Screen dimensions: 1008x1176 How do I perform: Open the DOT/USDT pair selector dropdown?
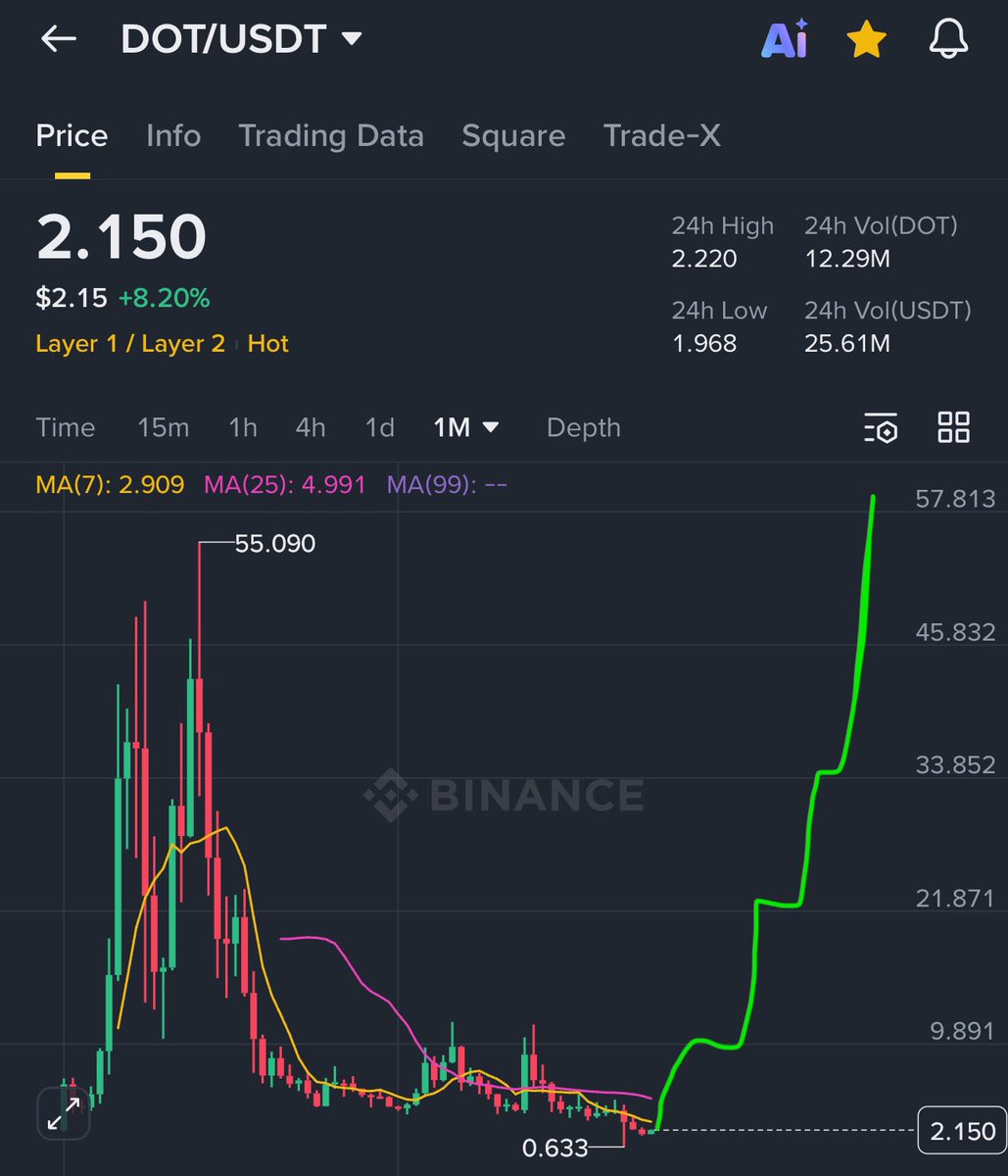[240, 39]
